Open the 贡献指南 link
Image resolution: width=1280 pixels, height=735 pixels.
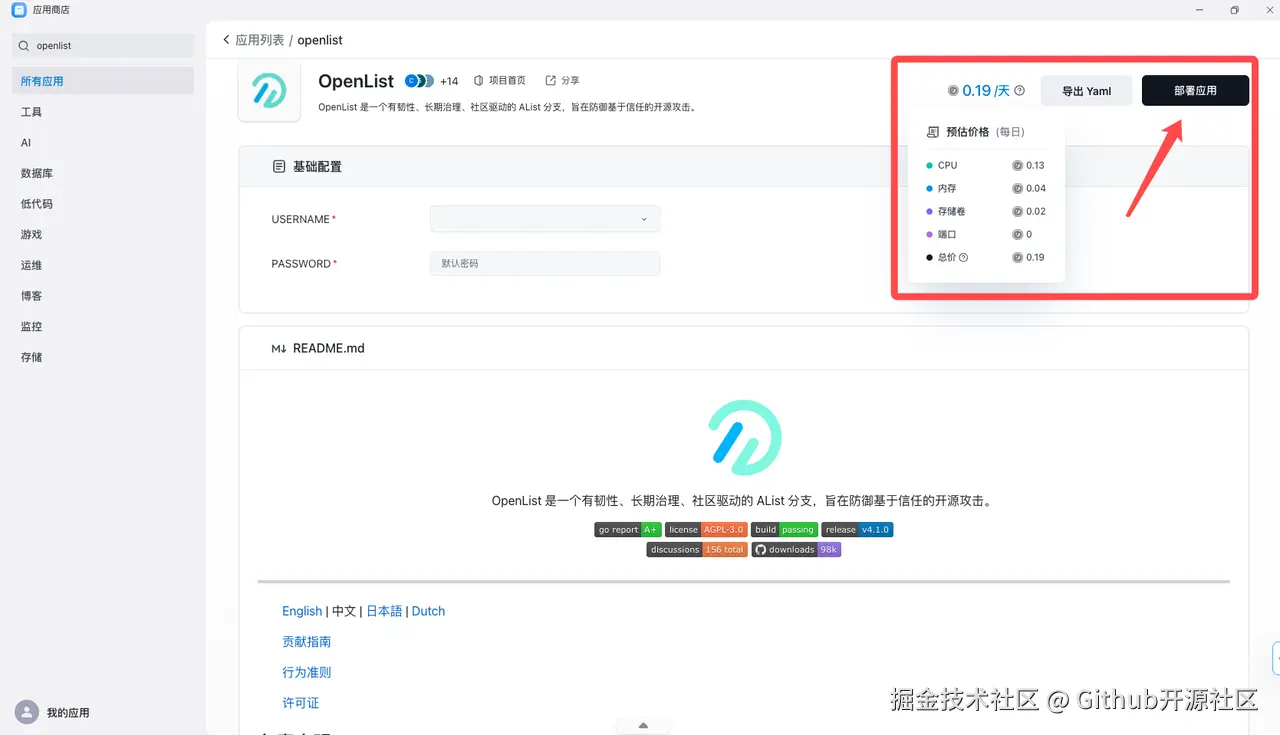click(x=306, y=642)
